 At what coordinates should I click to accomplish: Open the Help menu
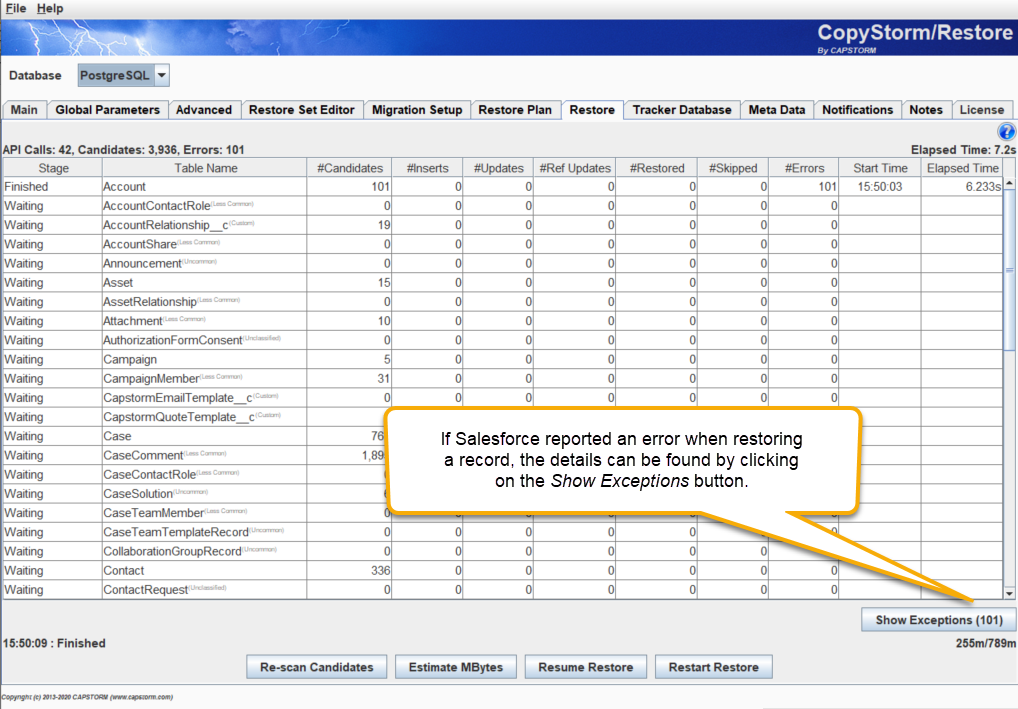50,8
